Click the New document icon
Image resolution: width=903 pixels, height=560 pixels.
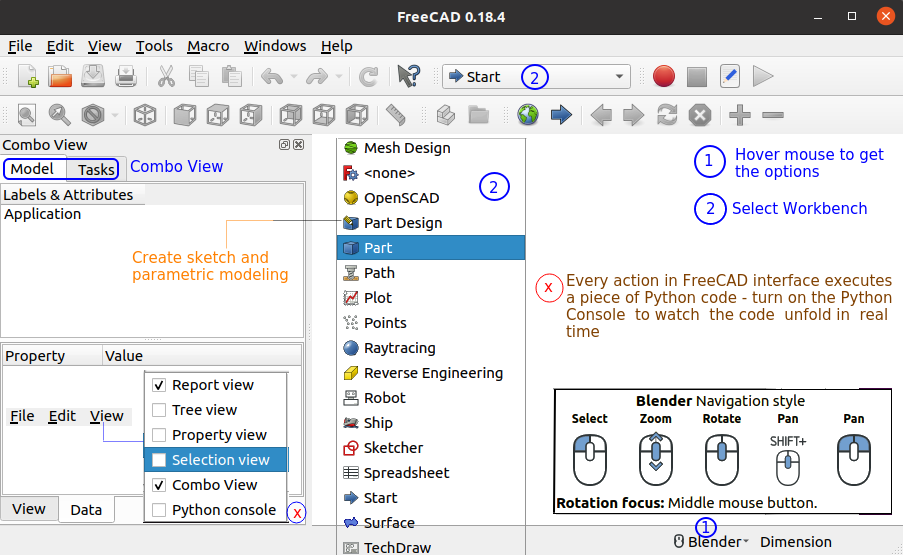coord(28,76)
